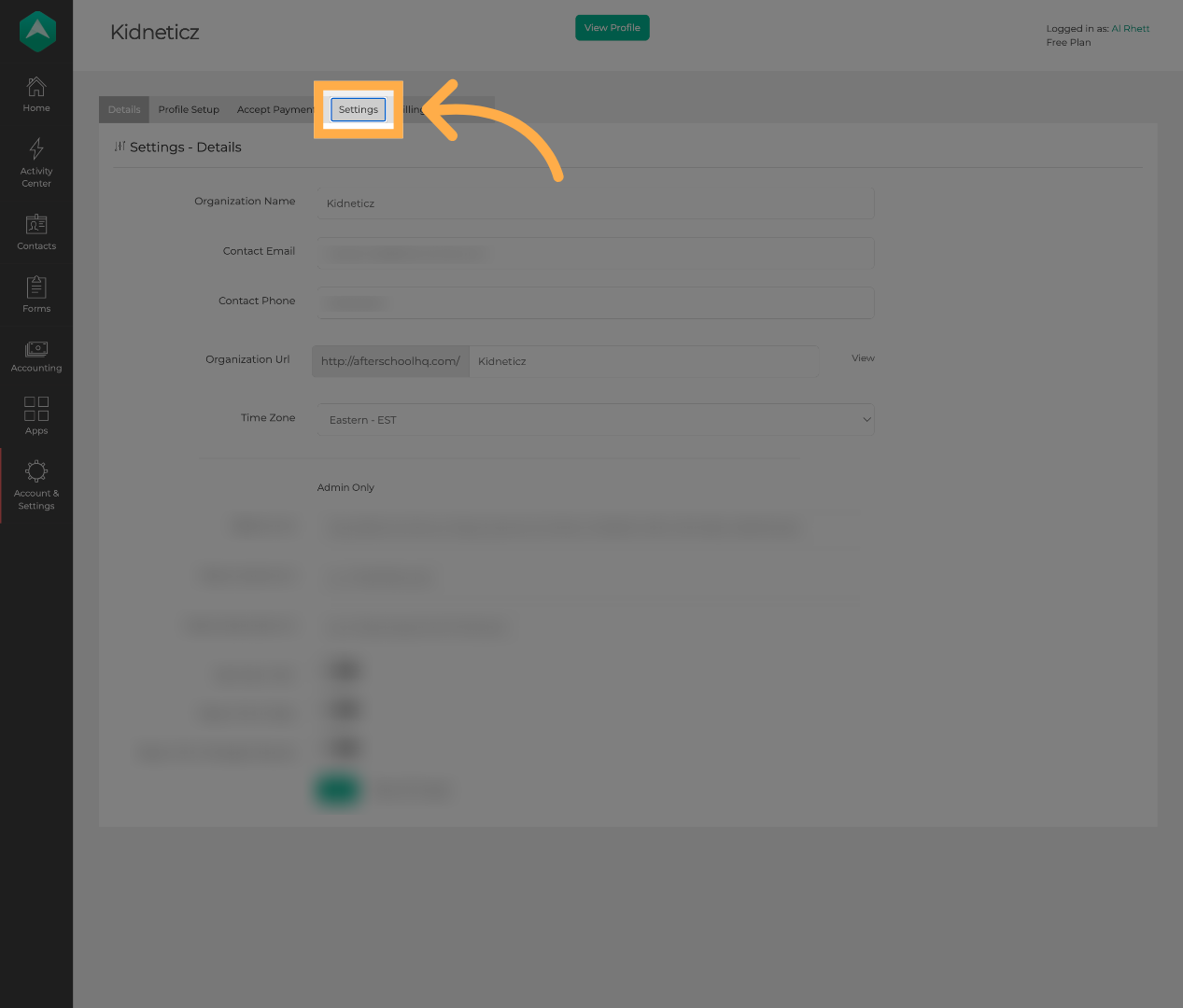
Task: Select the Contacts sidebar icon
Action: point(35,231)
